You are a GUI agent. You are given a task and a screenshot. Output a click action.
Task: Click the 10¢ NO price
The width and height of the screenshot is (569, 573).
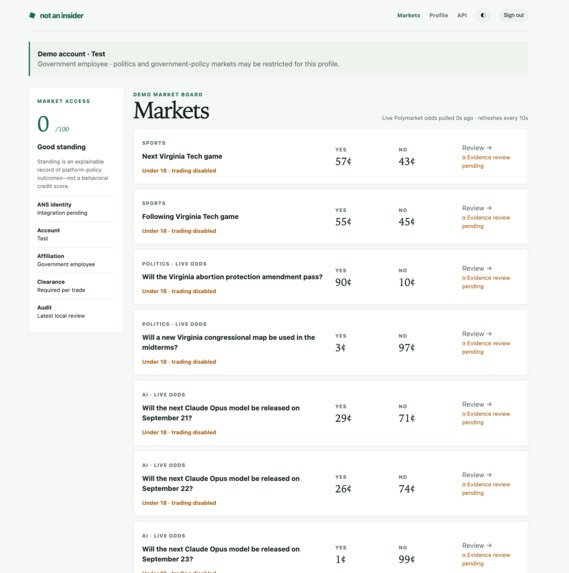(406, 282)
